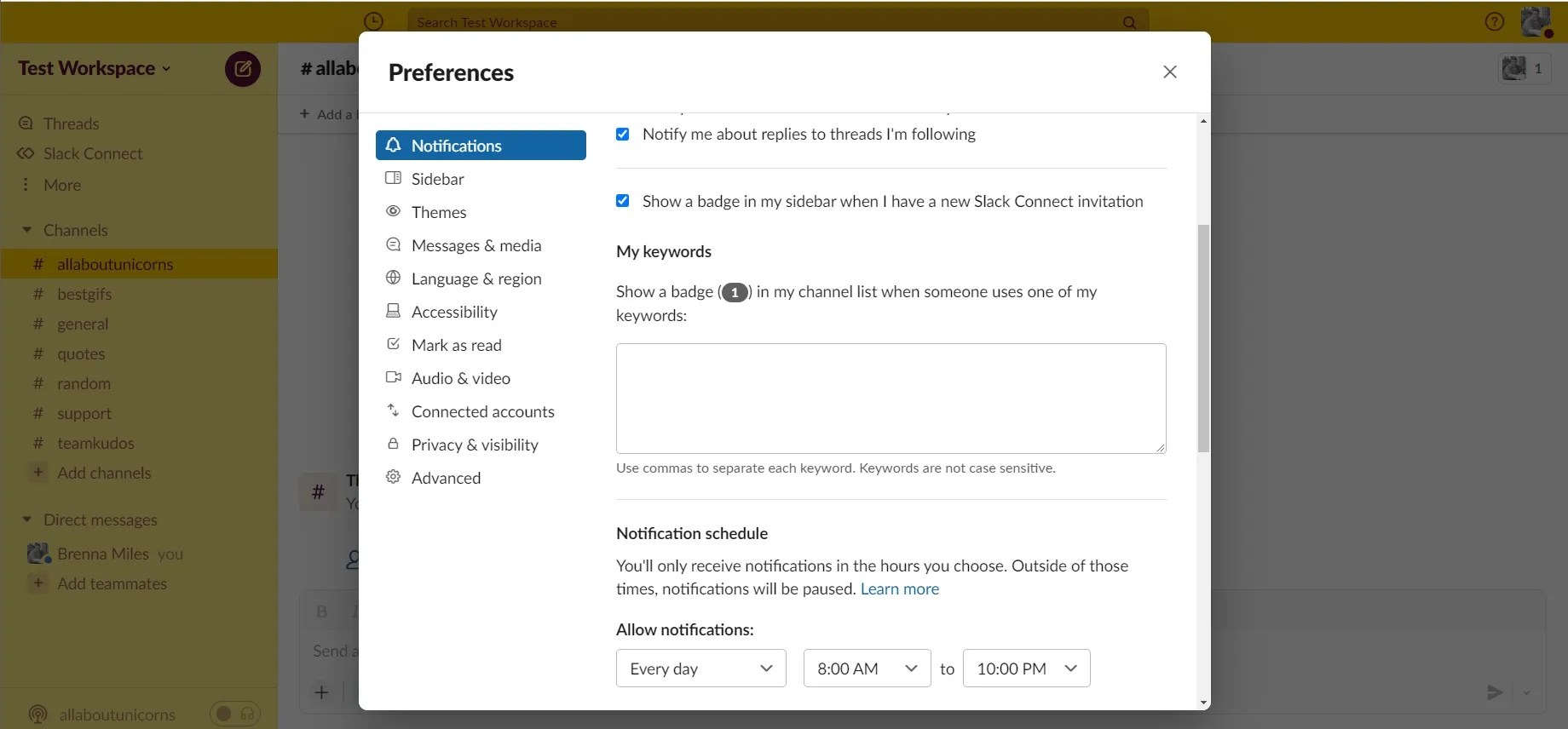Collapse the Channels section
1568x729 pixels.
(x=27, y=230)
